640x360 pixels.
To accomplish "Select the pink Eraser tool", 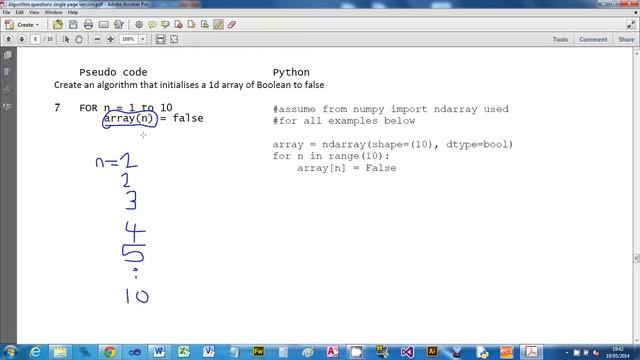I will 232,25.
